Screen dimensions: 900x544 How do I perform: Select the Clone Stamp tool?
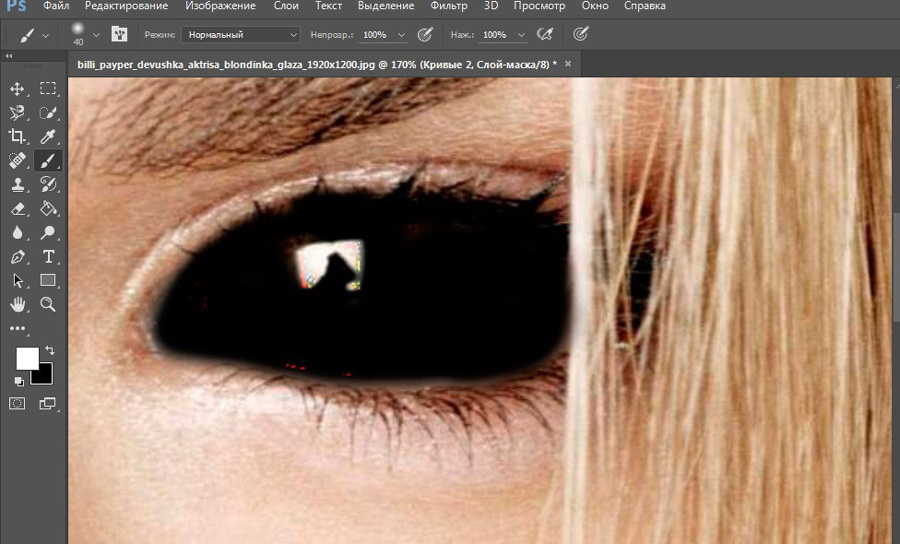coord(17,185)
